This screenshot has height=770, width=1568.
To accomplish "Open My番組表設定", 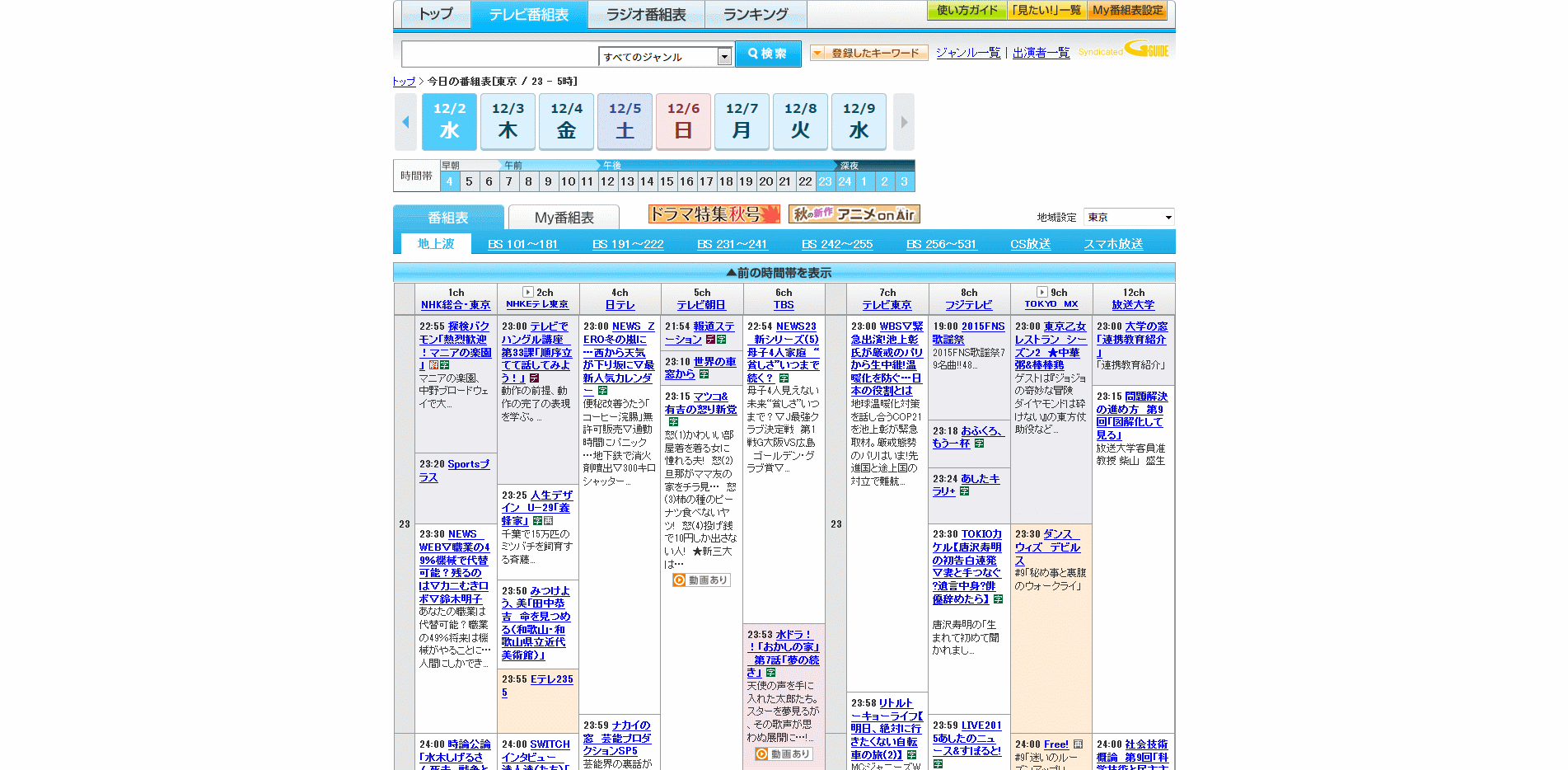I will [1127, 11].
